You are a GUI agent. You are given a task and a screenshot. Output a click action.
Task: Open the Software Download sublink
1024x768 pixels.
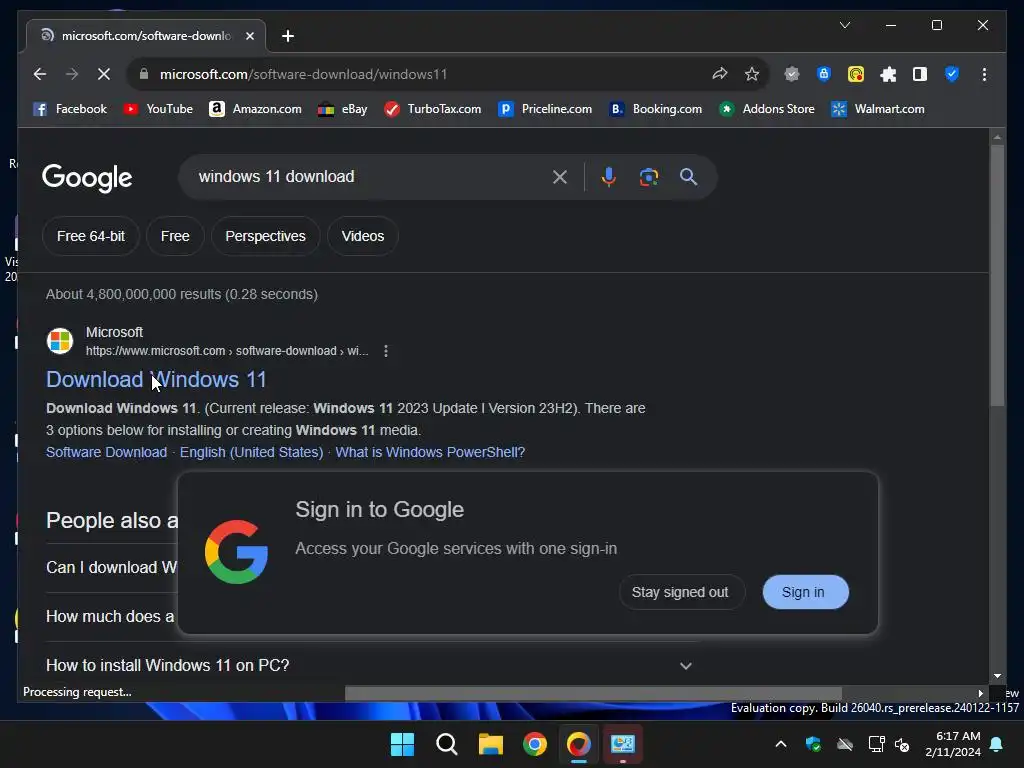coord(106,453)
